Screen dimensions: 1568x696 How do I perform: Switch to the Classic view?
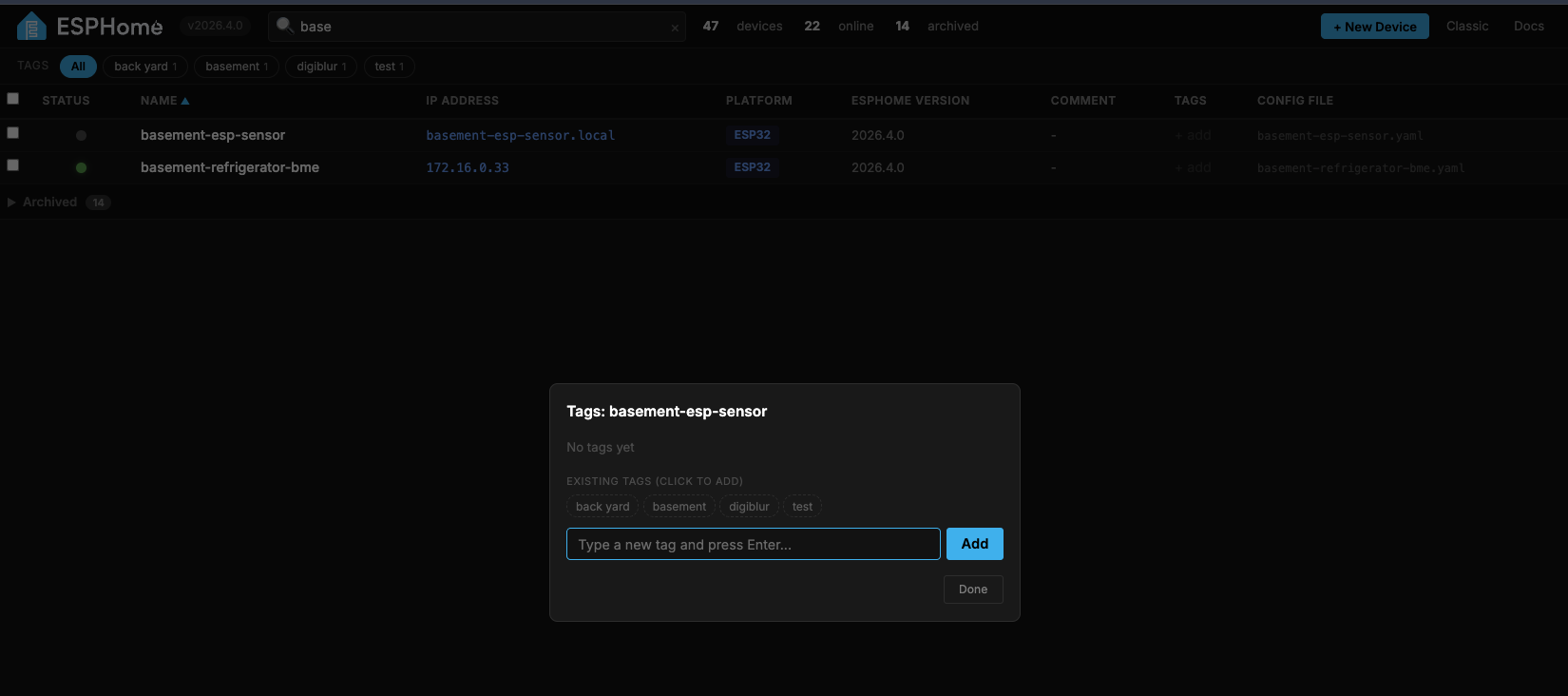pos(1467,26)
